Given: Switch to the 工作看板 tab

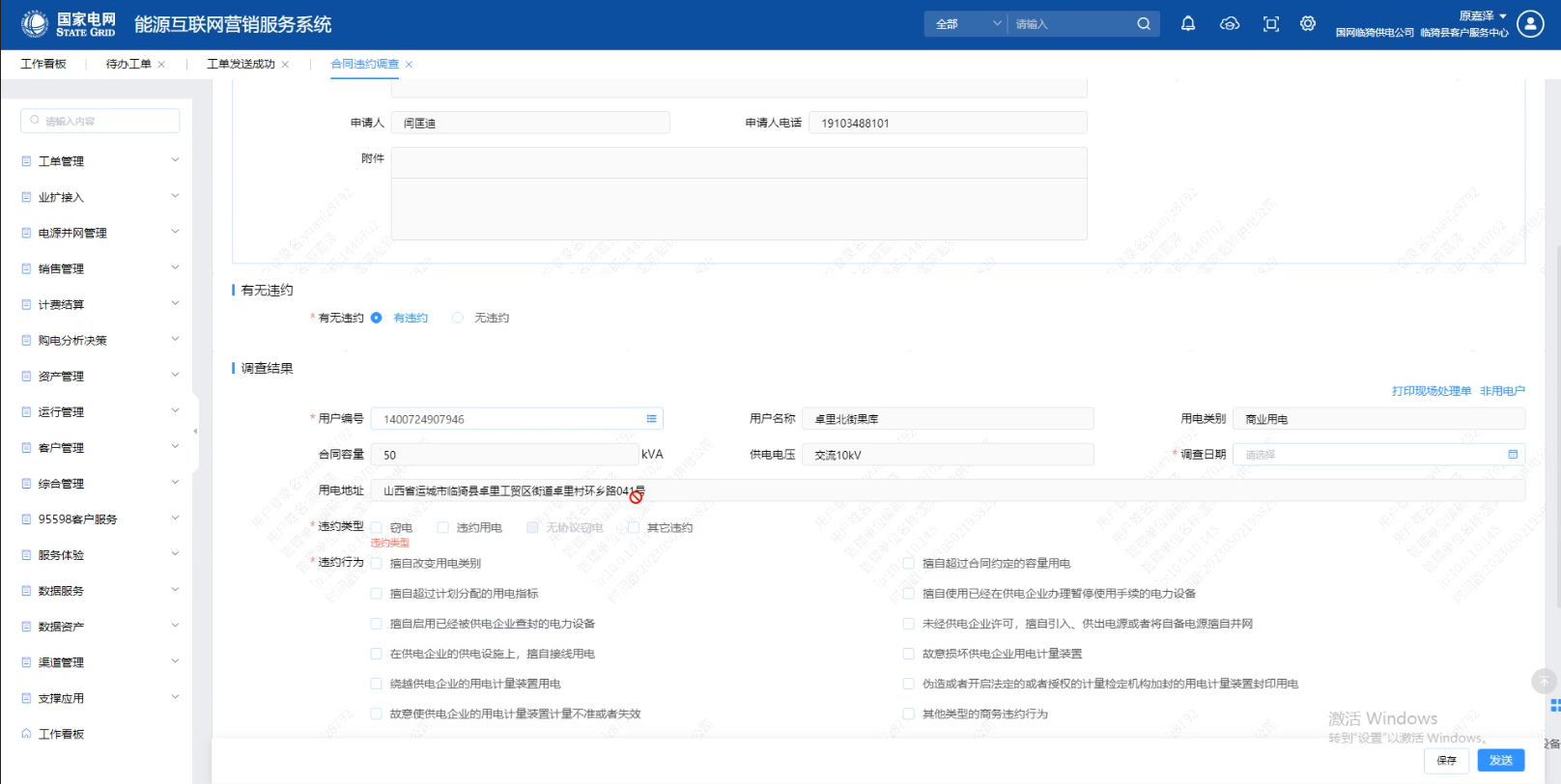Looking at the screenshot, I should tap(43, 64).
